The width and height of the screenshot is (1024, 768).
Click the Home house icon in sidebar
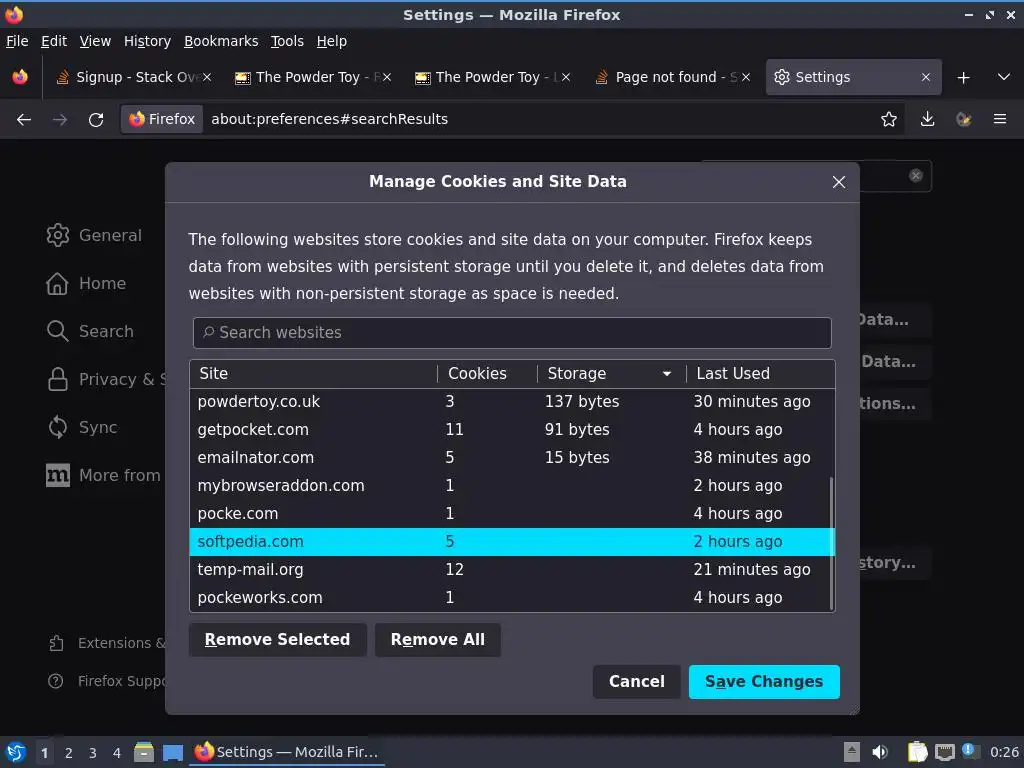click(57, 283)
